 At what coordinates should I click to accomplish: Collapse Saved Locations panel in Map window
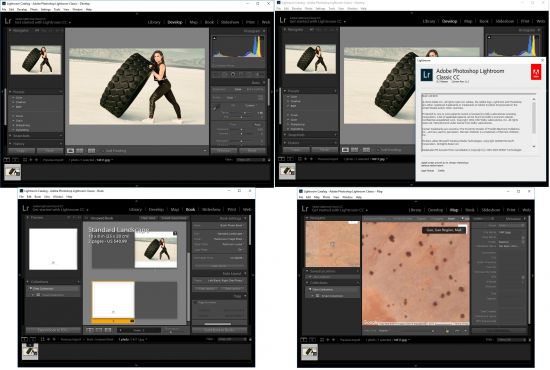pos(307,271)
